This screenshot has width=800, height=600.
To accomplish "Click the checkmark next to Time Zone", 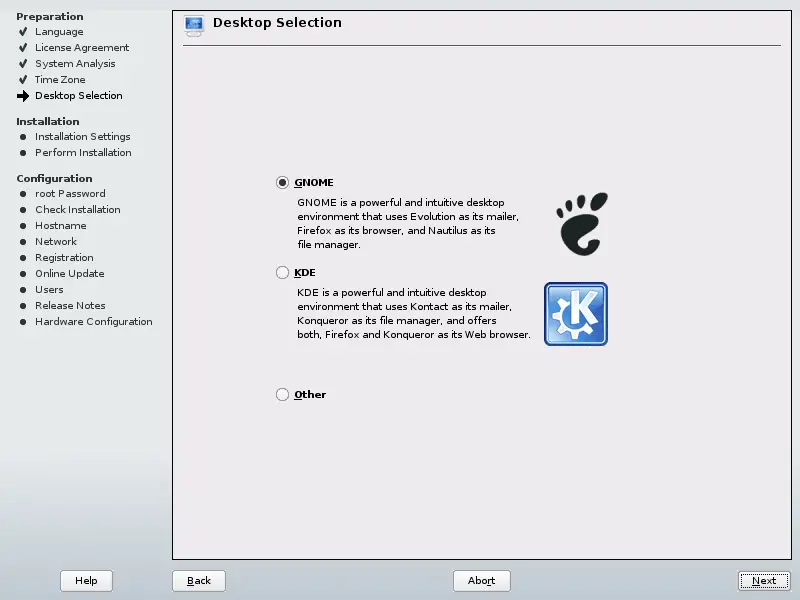I will [23, 80].
